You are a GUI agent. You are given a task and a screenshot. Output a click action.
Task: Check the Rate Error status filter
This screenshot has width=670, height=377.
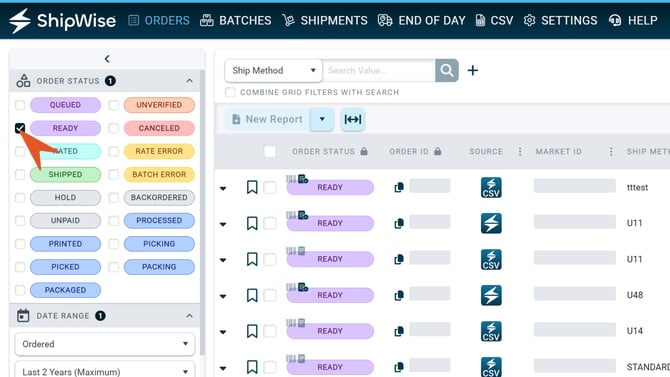pyautogui.click(x=113, y=151)
